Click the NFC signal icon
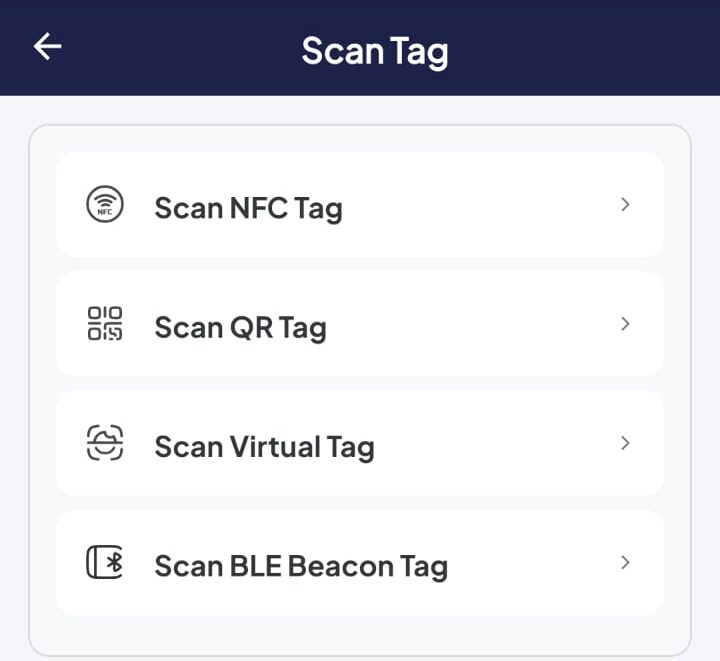Image resolution: width=720 pixels, height=661 pixels. 105,205
